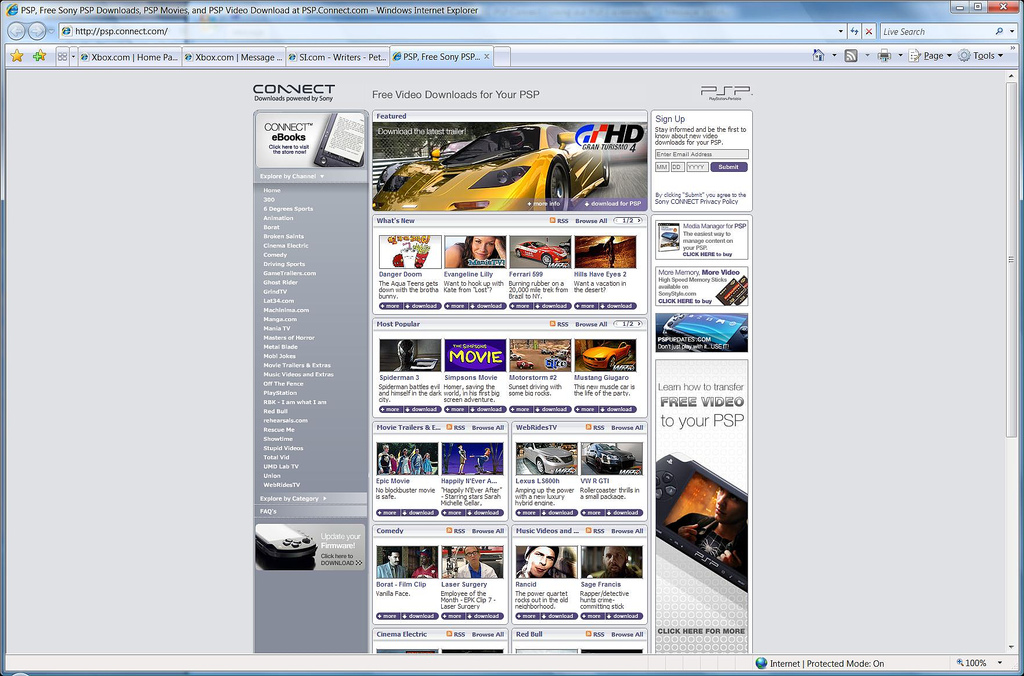Click the Submit button under Sign Up
Screen dimensions: 1024x676
pyautogui.click(x=729, y=167)
